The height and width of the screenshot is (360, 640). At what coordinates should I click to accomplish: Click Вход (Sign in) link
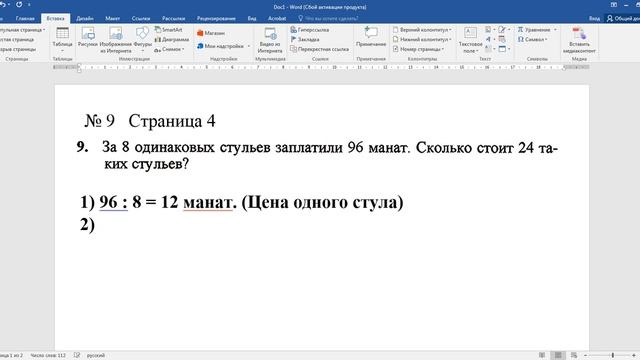594,18
